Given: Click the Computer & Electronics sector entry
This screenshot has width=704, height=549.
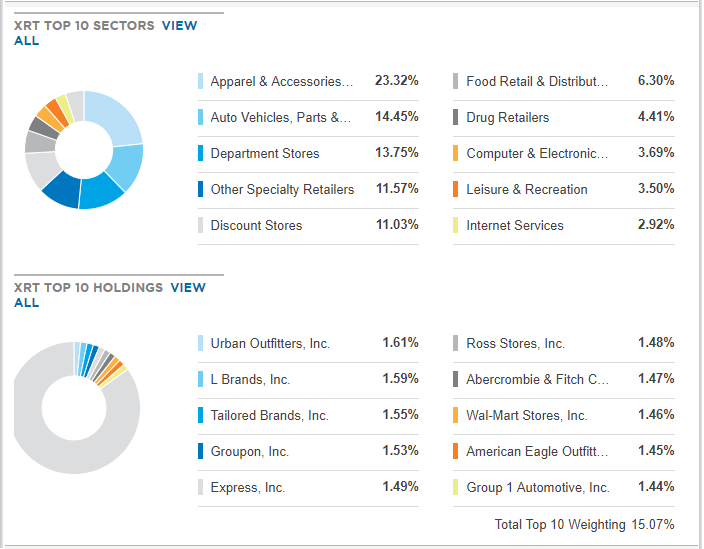Looking at the screenshot, I should point(536,153).
